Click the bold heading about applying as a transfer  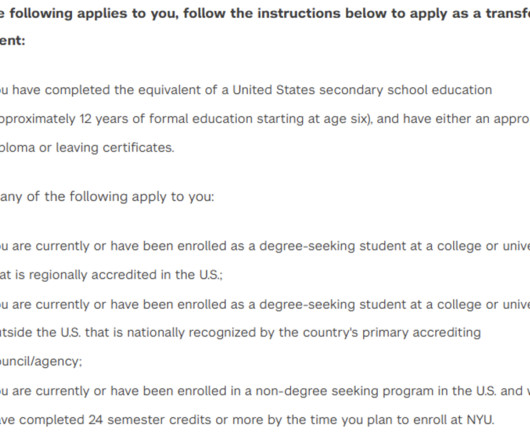(265, 14)
